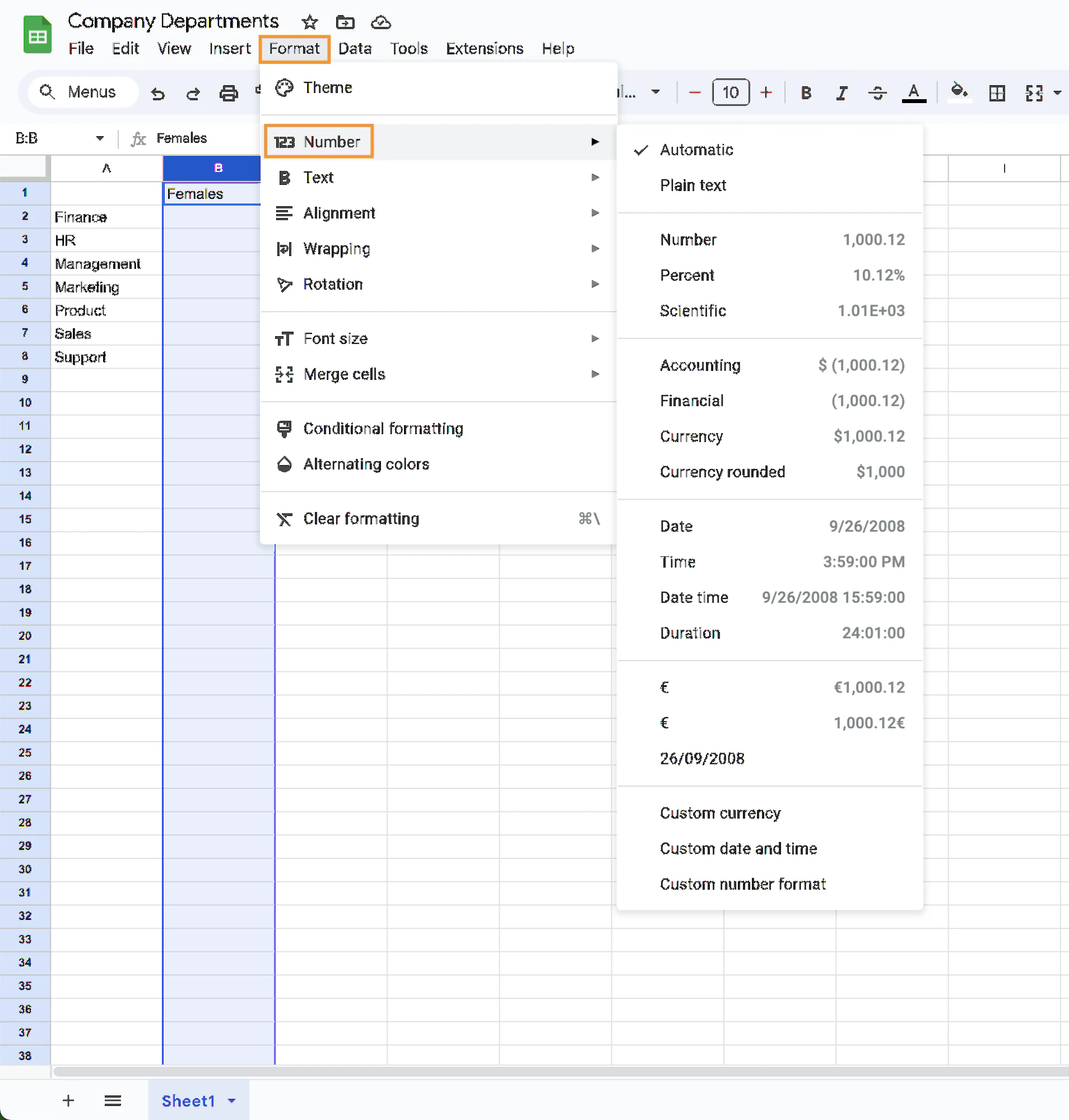Click the Merge cells toolbar icon
This screenshot has height=1120, width=1069.
coord(1034,92)
